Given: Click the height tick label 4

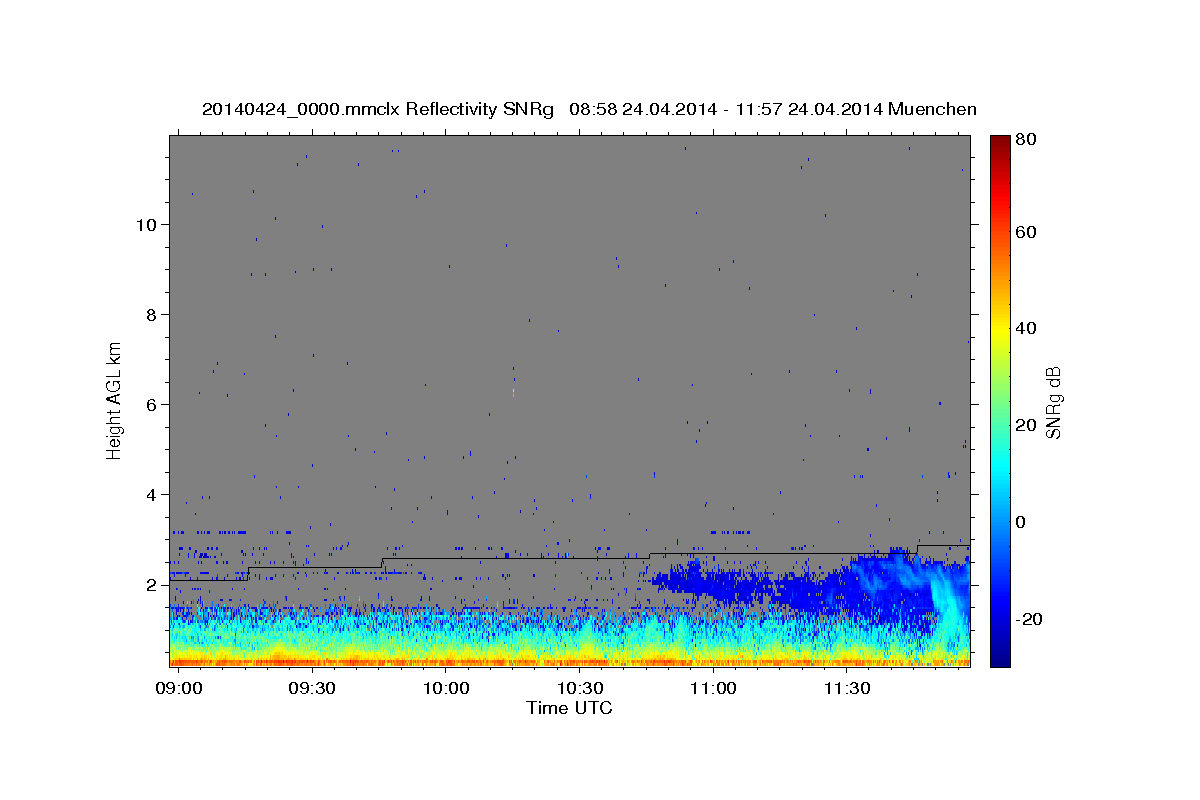Looking at the screenshot, I should pos(151,495).
